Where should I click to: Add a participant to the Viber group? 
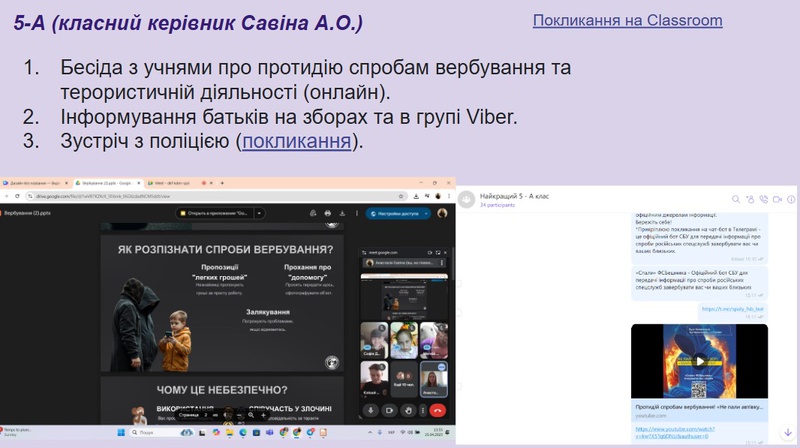click(x=750, y=200)
